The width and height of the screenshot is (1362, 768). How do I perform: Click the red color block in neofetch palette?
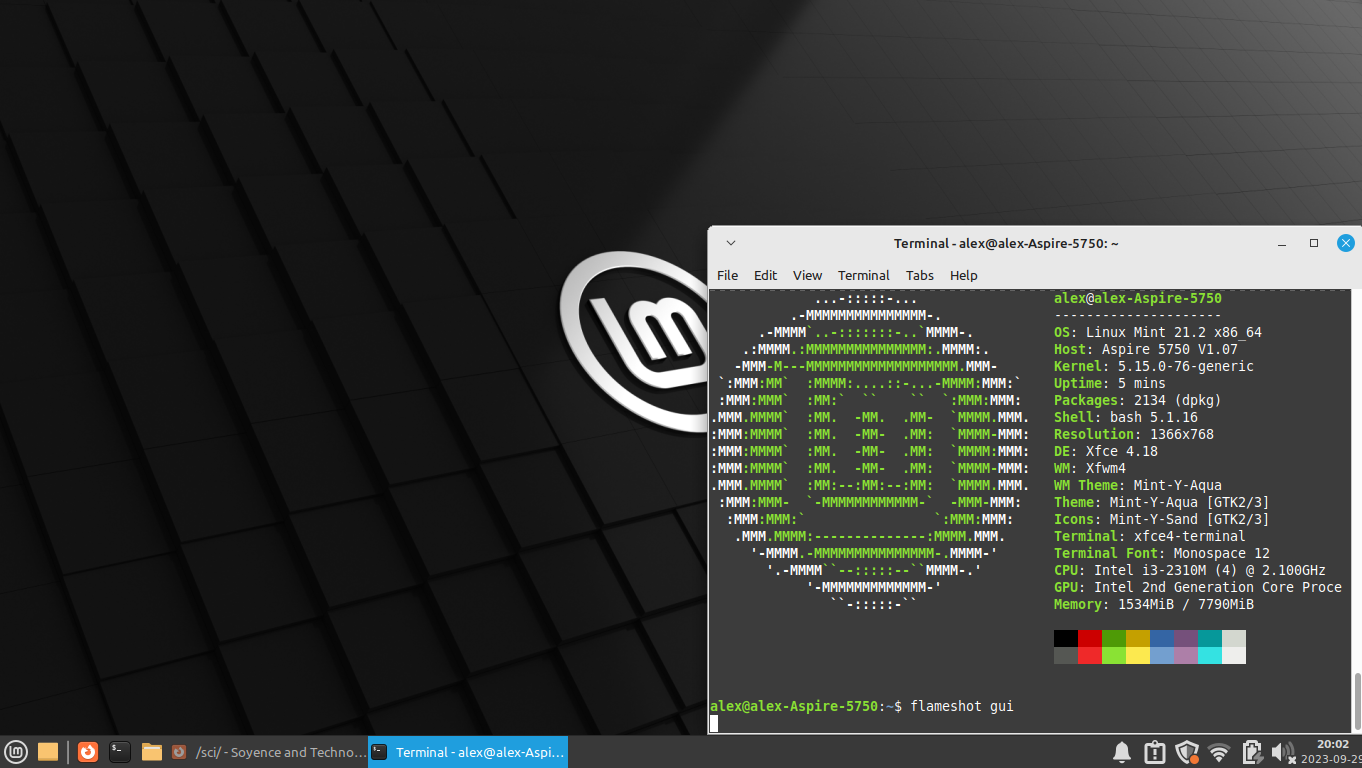click(x=1090, y=638)
